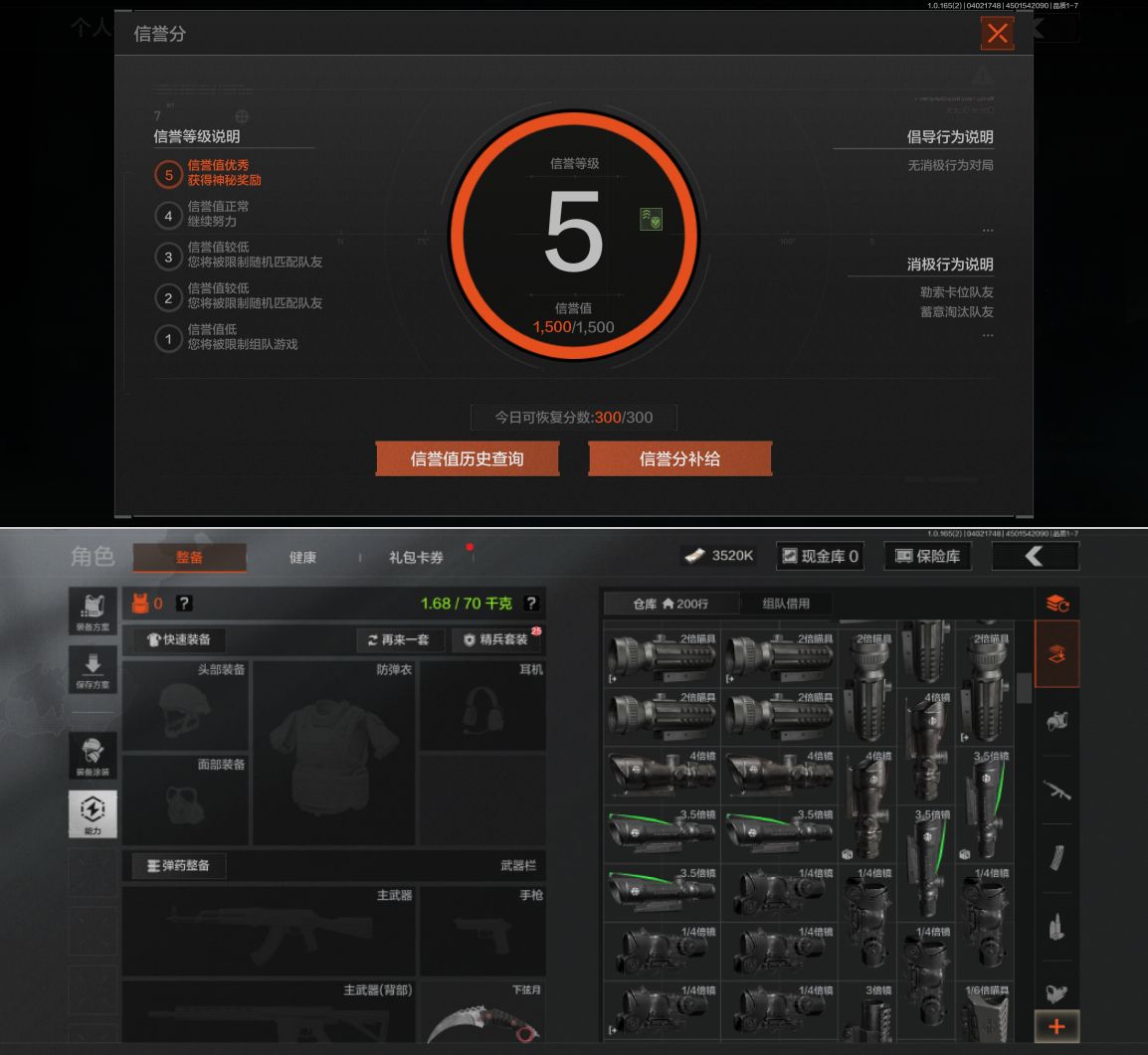Open 信誉值历史查询 history lookup
This screenshot has height=1055, width=1148.
[x=467, y=458]
